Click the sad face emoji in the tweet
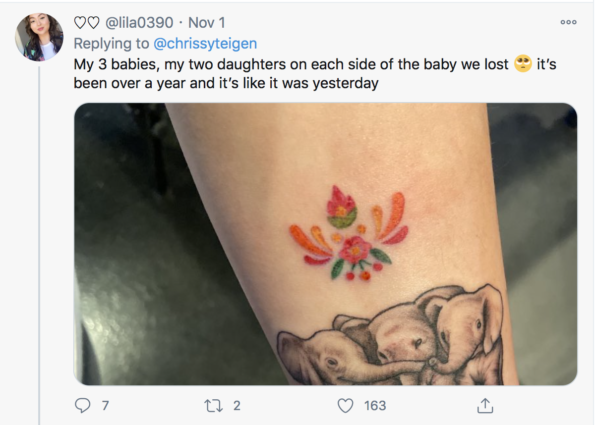The height and width of the screenshot is (425, 595). tap(523, 64)
